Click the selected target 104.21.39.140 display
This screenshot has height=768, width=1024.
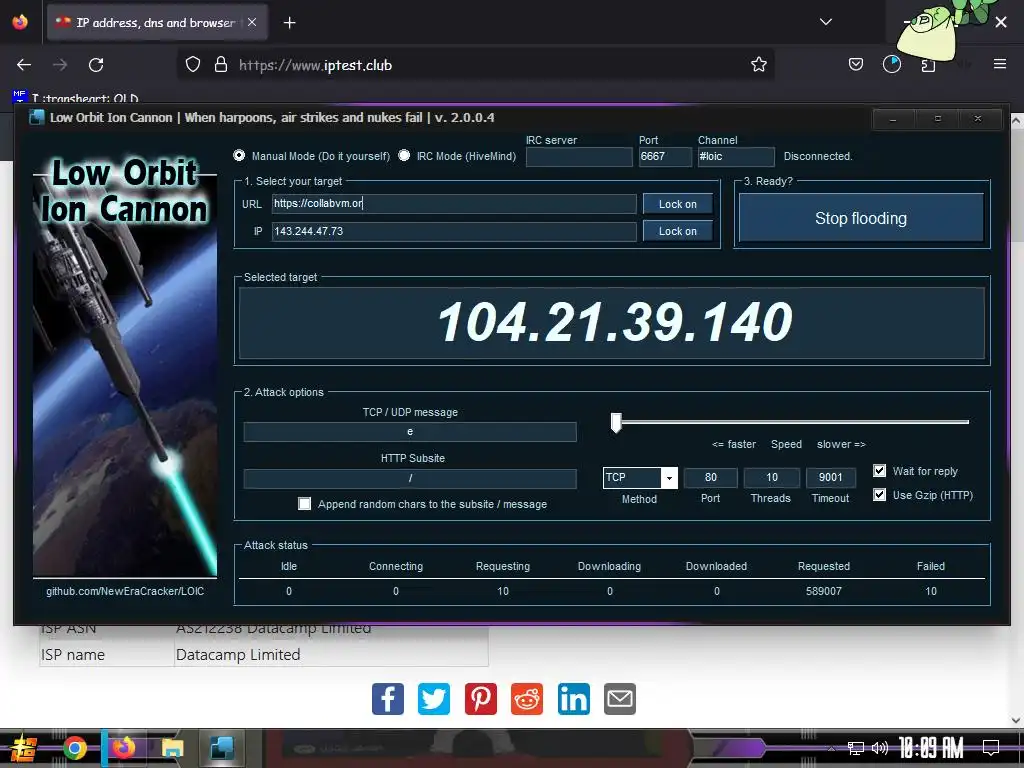[612, 323]
